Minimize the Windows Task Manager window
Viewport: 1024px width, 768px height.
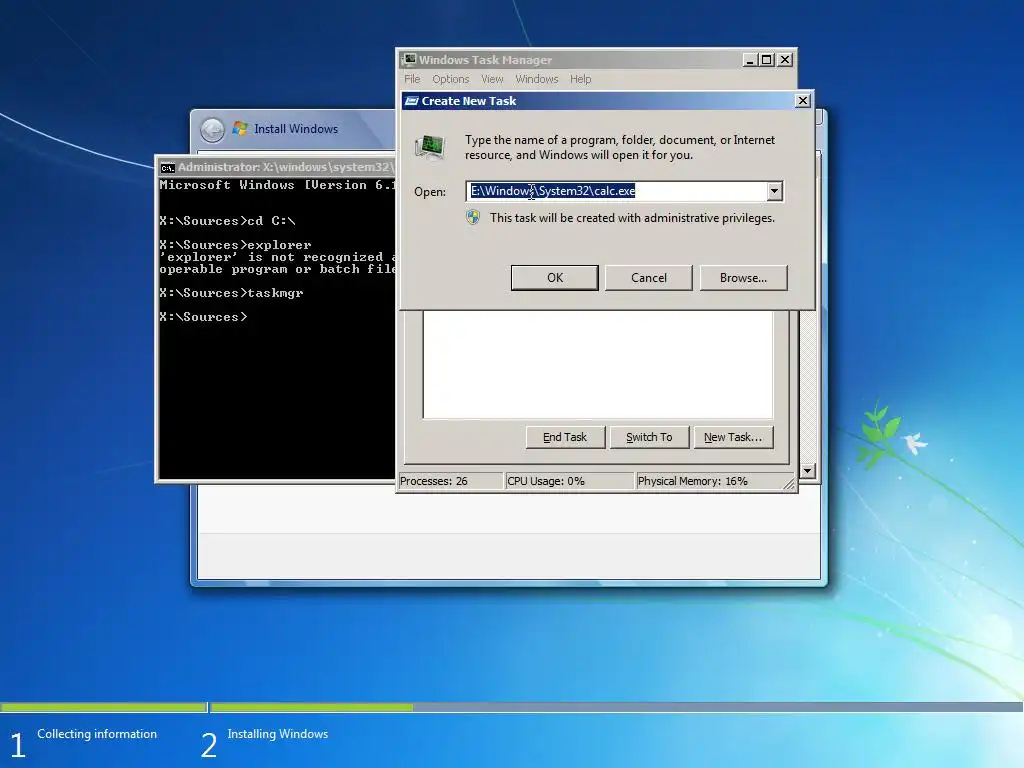point(750,60)
